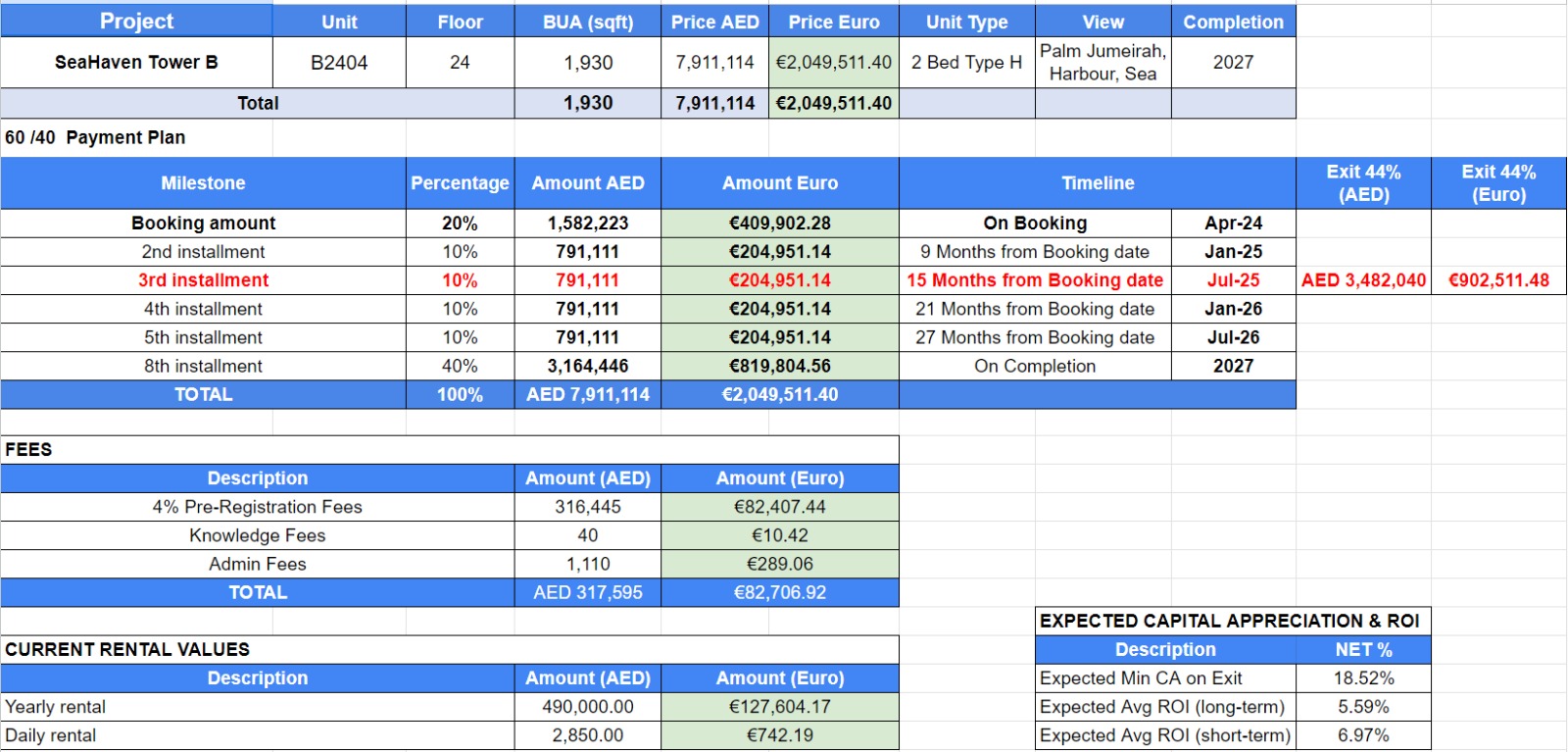Click the 8th installment row label
This screenshot has height=752, width=1568.
tap(203, 366)
